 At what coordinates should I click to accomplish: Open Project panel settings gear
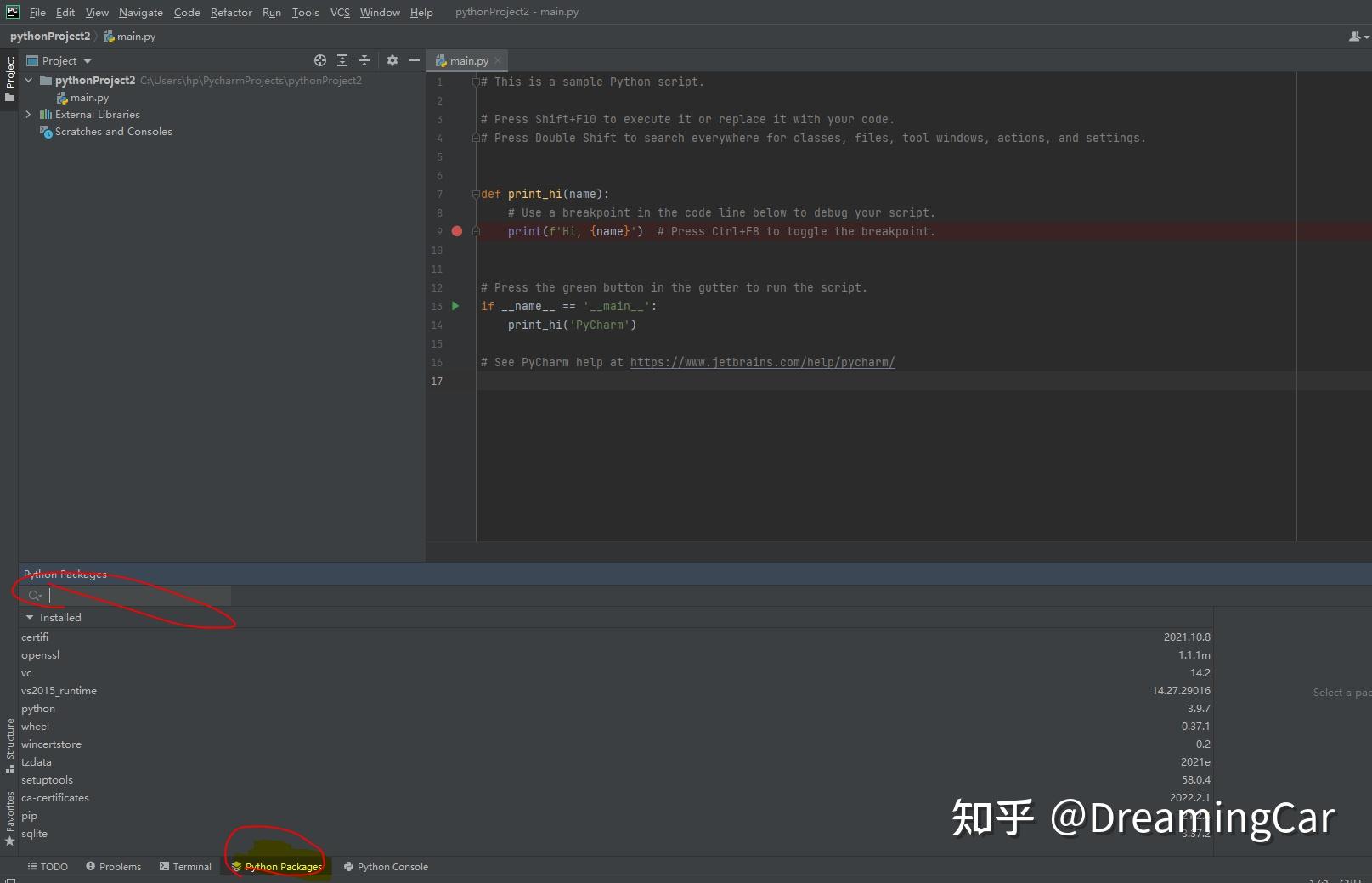click(x=392, y=60)
